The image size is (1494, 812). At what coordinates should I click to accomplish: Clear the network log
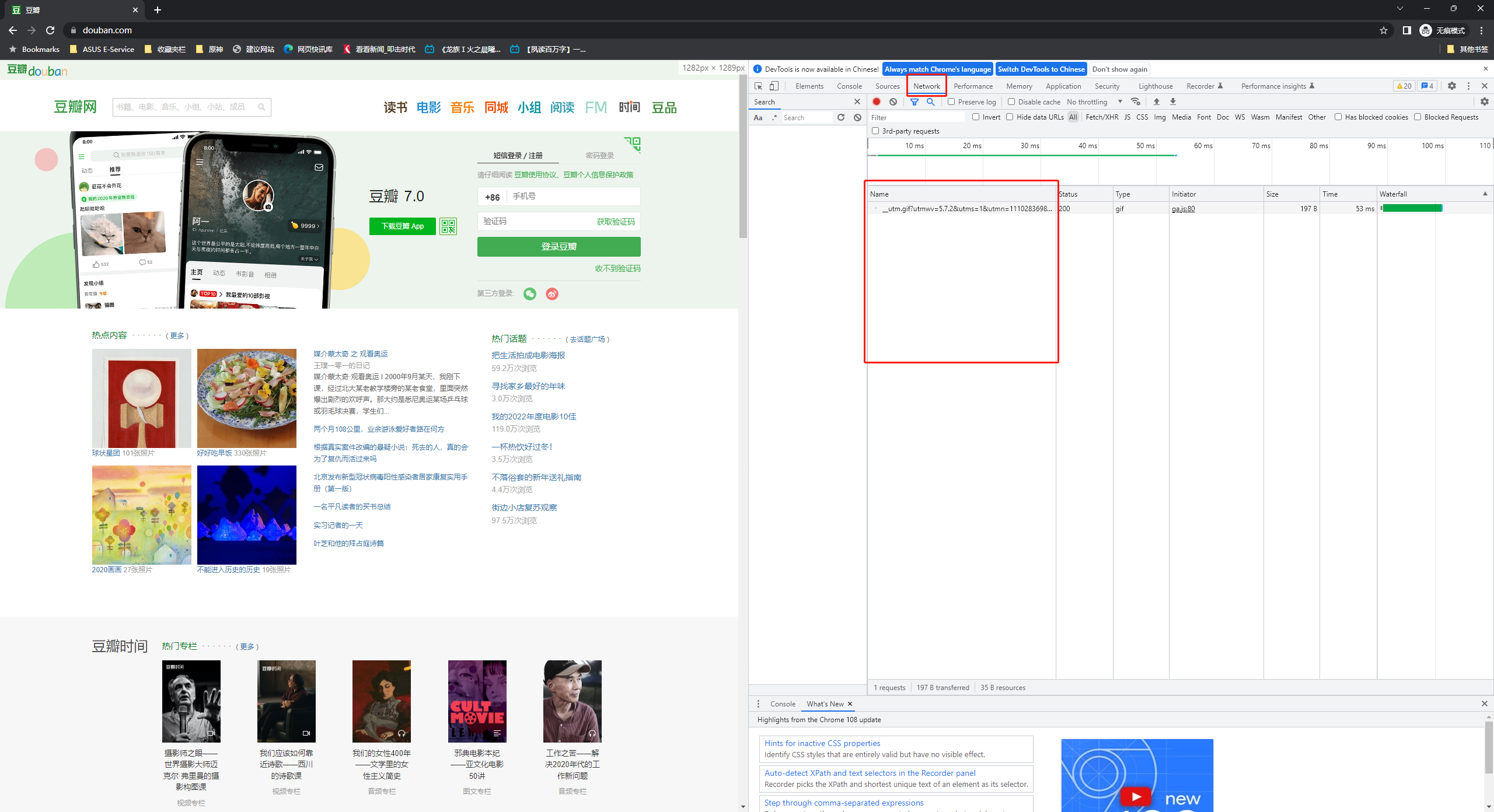coord(893,101)
